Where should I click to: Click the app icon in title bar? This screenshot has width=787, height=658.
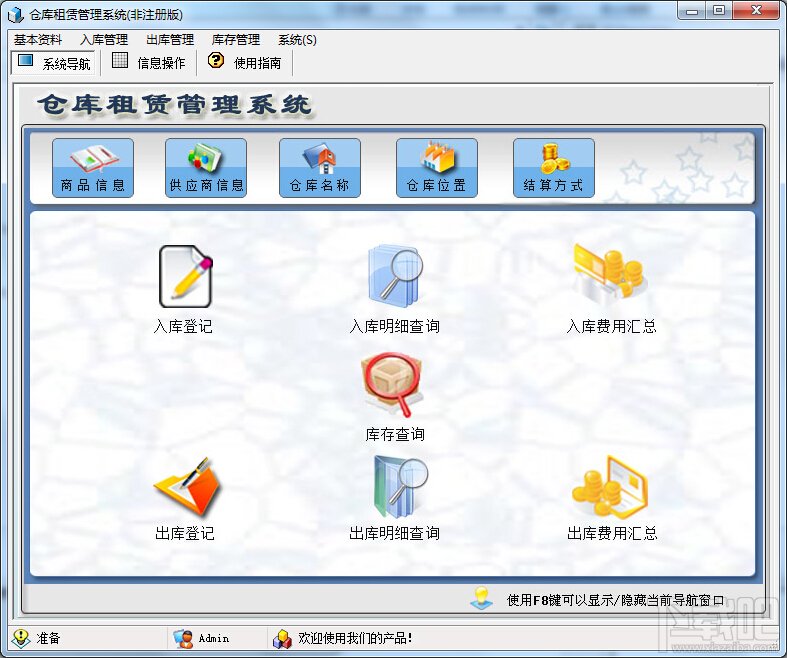coord(16,14)
